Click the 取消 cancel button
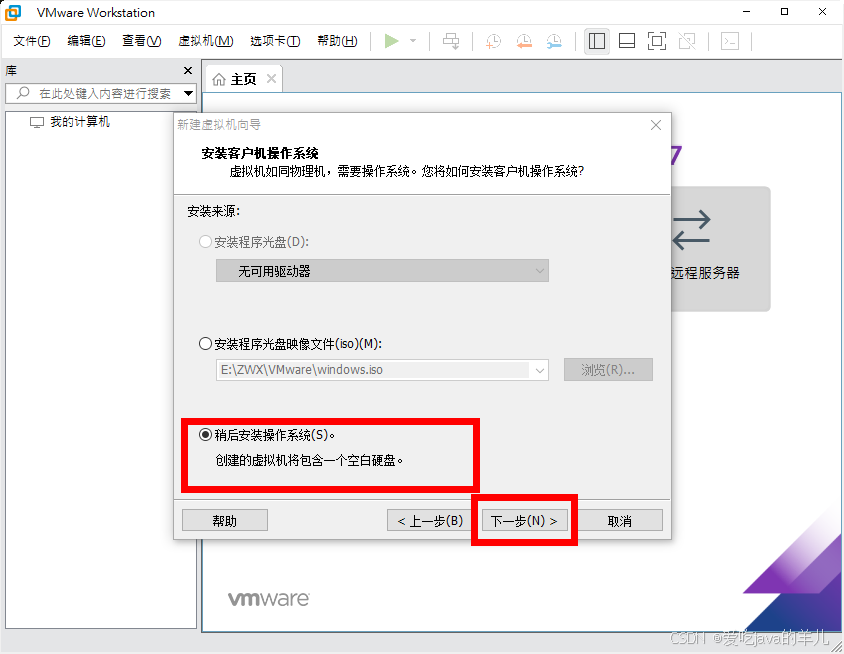 click(620, 521)
